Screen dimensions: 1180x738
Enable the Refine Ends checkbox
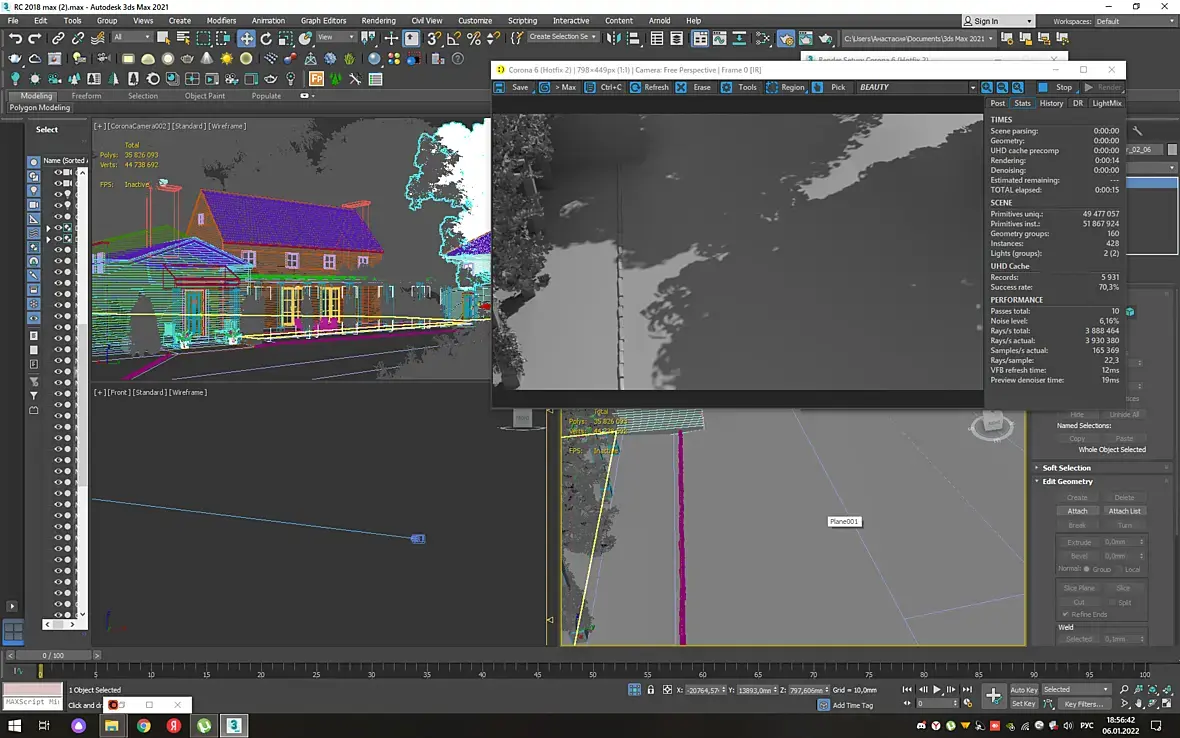point(1065,614)
